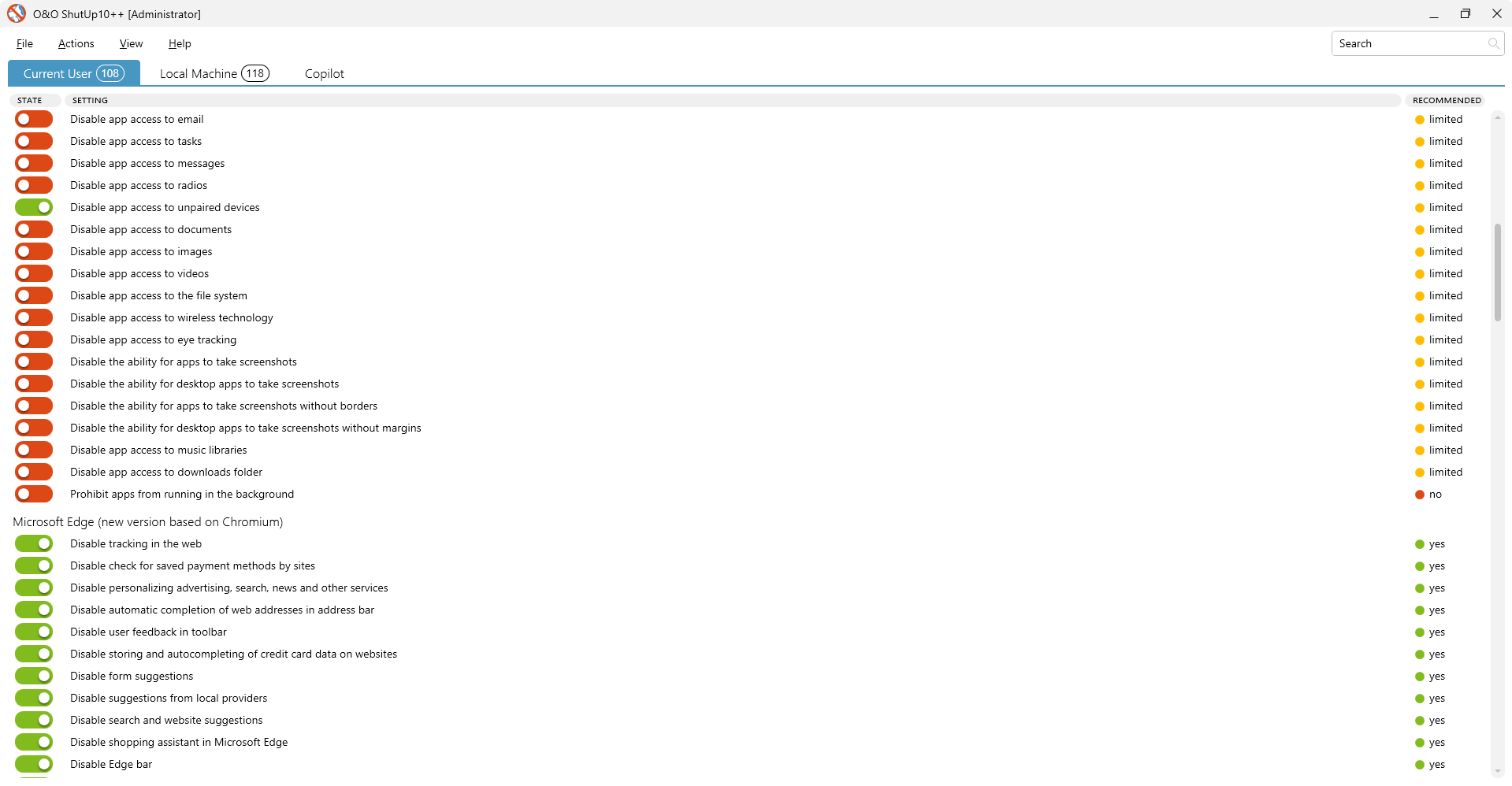This screenshot has width=1512, height=786.
Task: Enable 'Disable app access to videos' switch
Action: click(x=34, y=273)
